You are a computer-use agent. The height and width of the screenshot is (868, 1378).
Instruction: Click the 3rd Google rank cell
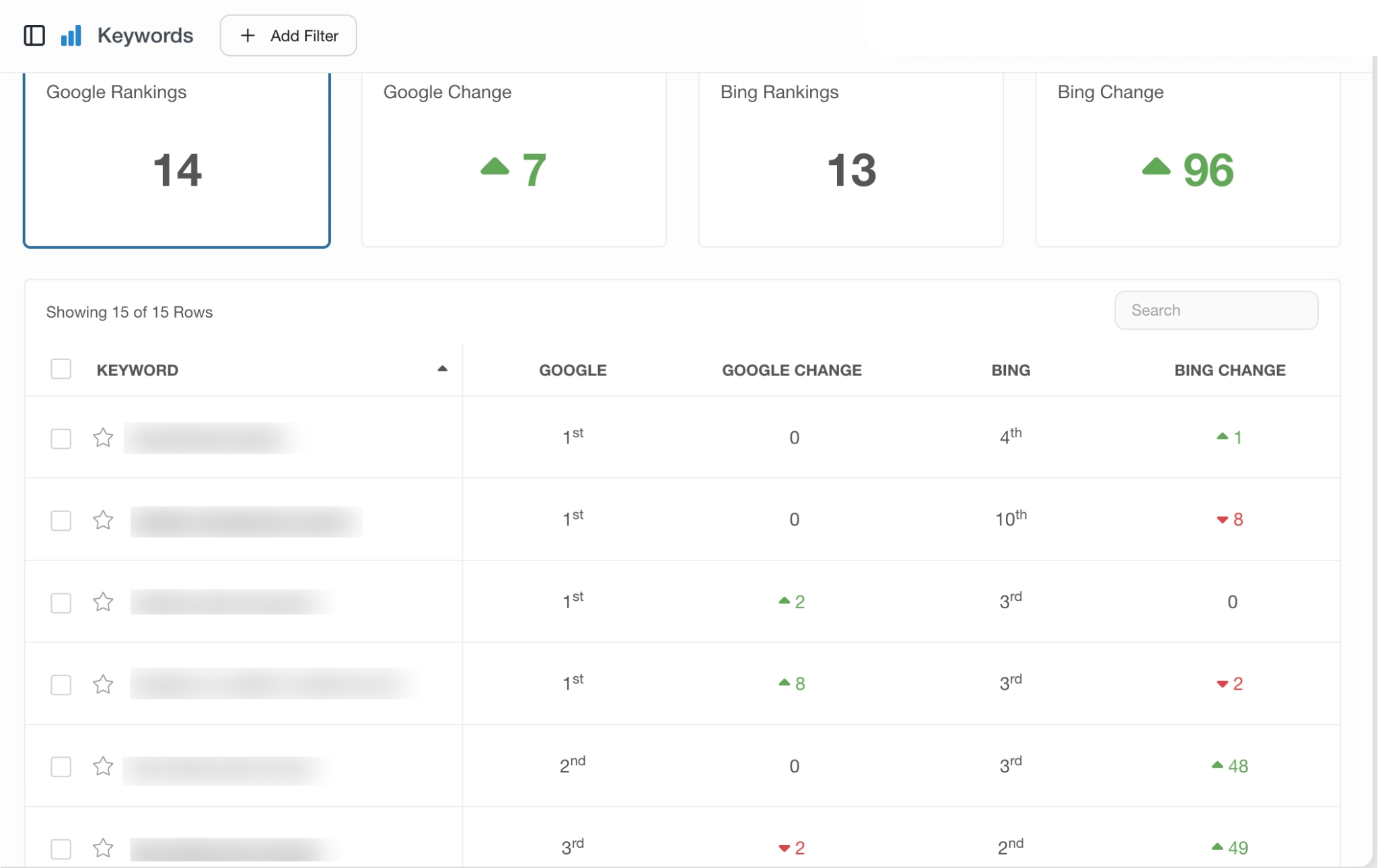pos(573,847)
